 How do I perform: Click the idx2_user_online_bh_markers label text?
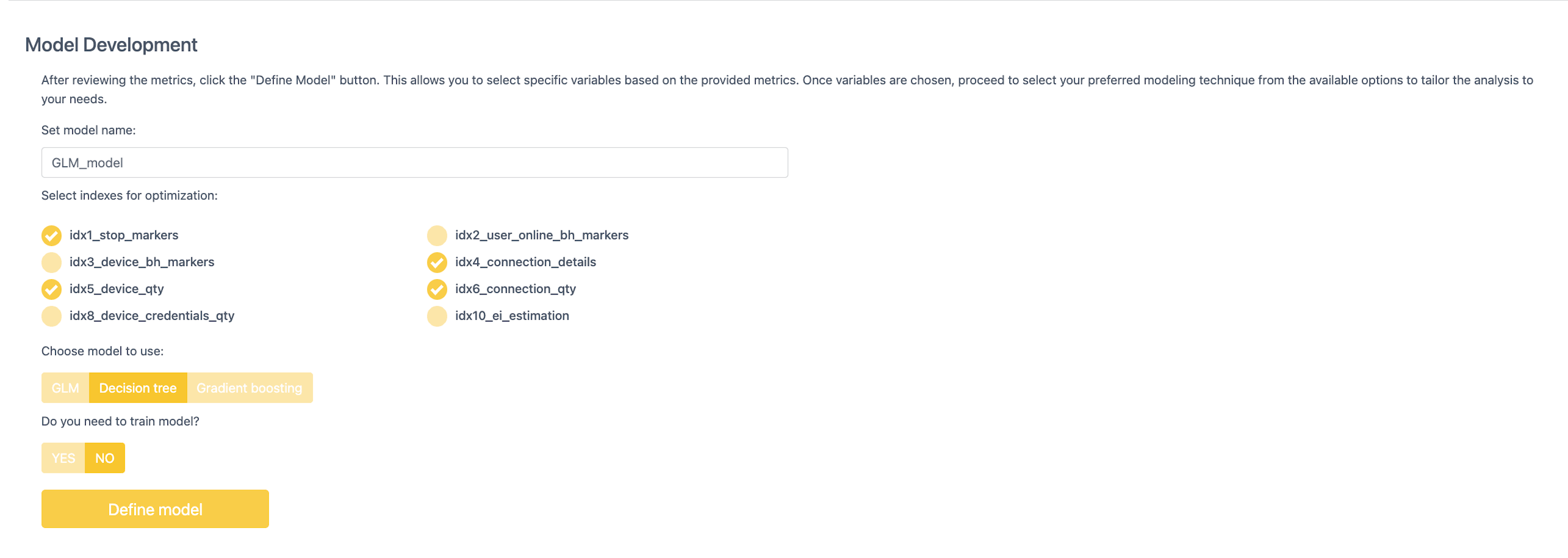click(542, 235)
